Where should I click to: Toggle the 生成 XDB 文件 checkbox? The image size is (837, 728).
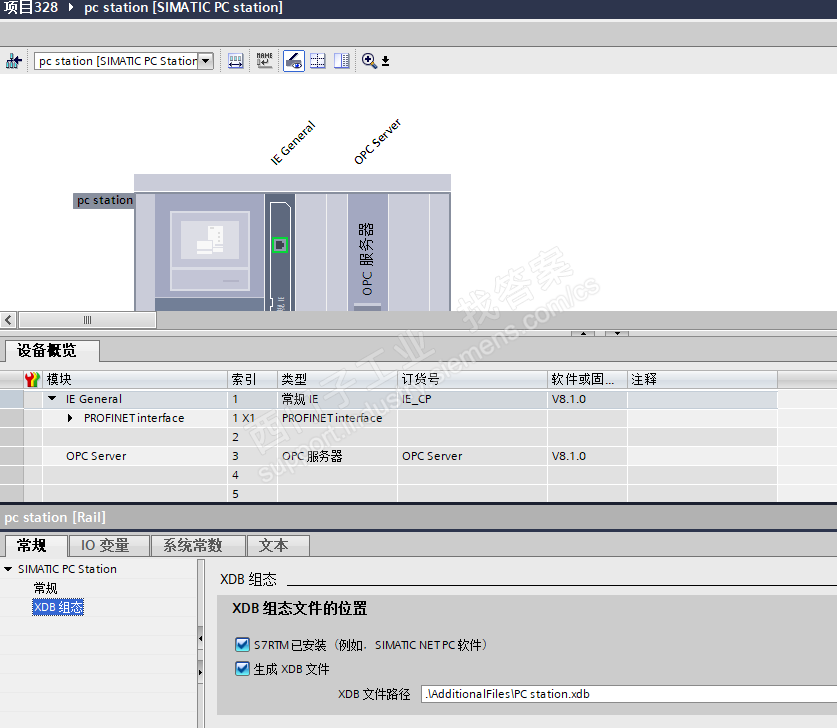(242, 669)
